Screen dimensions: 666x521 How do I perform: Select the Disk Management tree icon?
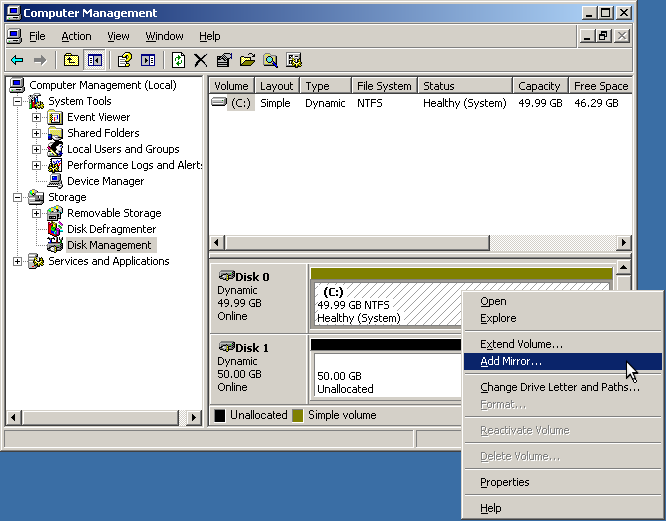[x=55, y=245]
